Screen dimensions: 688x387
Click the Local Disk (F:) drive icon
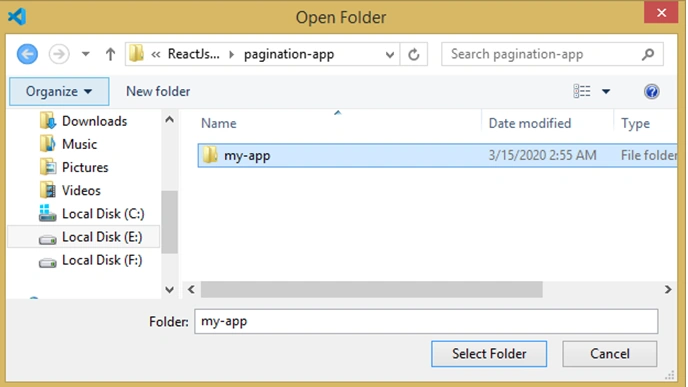pos(47,262)
